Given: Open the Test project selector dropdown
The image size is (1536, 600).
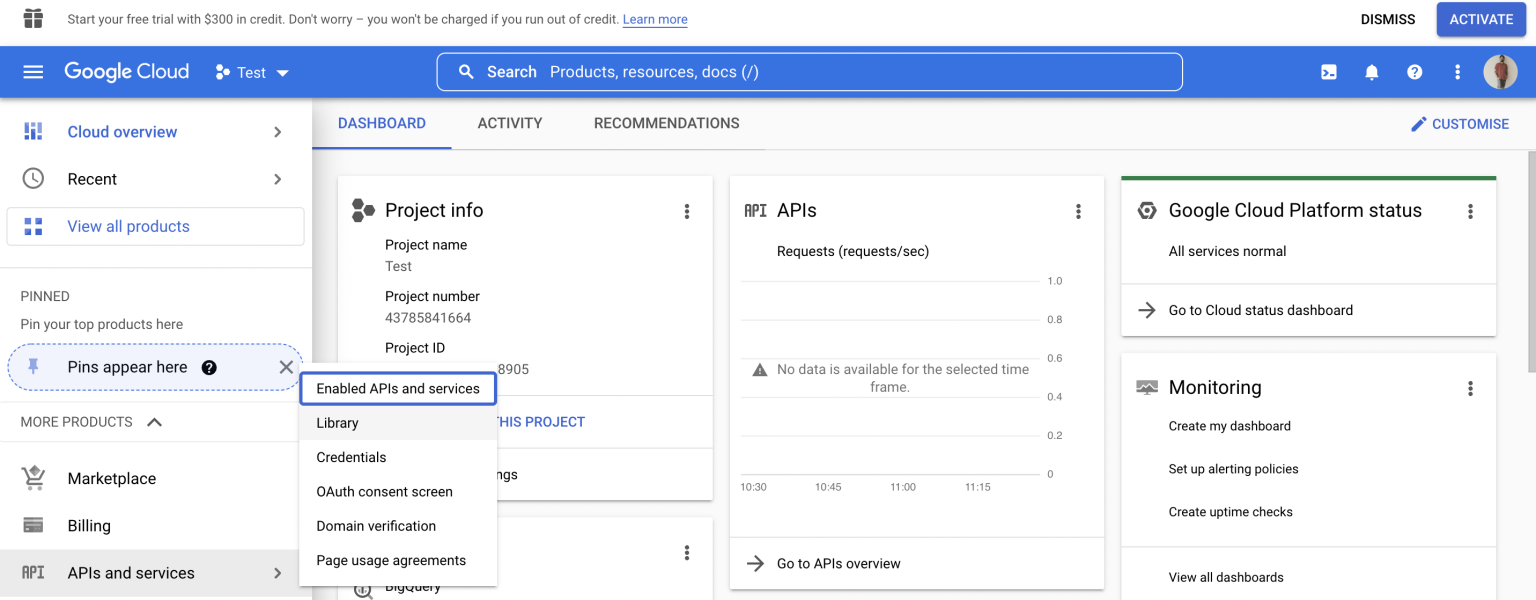Looking at the screenshot, I should (252, 73).
